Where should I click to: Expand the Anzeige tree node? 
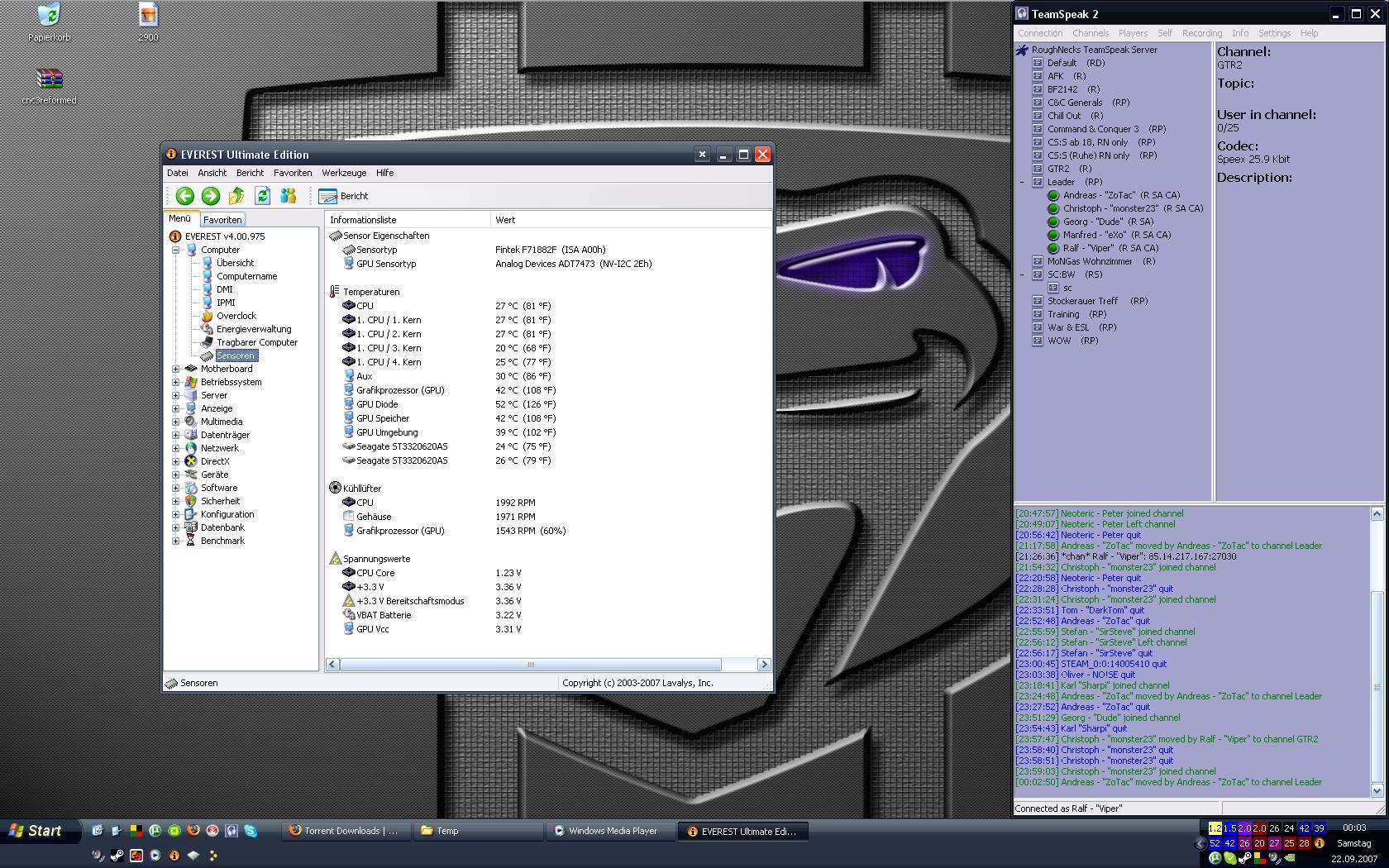click(175, 408)
